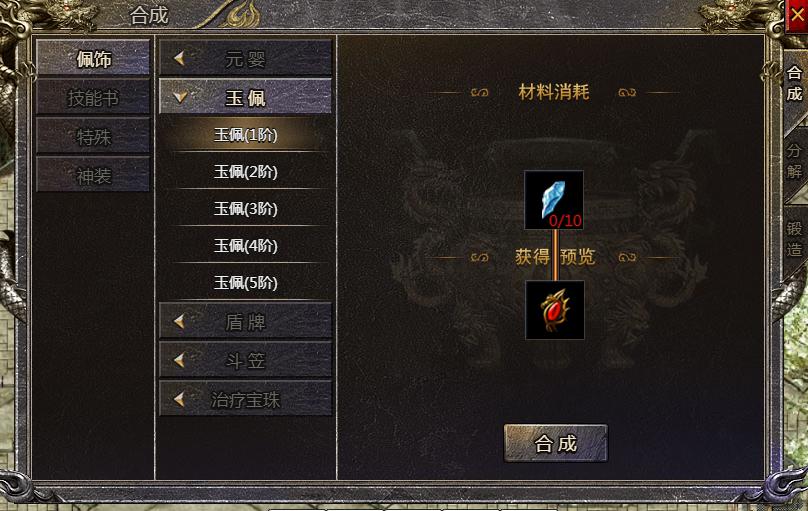Switch to the 神装 category tab
The image size is (808, 511).
pyautogui.click(x=93, y=176)
